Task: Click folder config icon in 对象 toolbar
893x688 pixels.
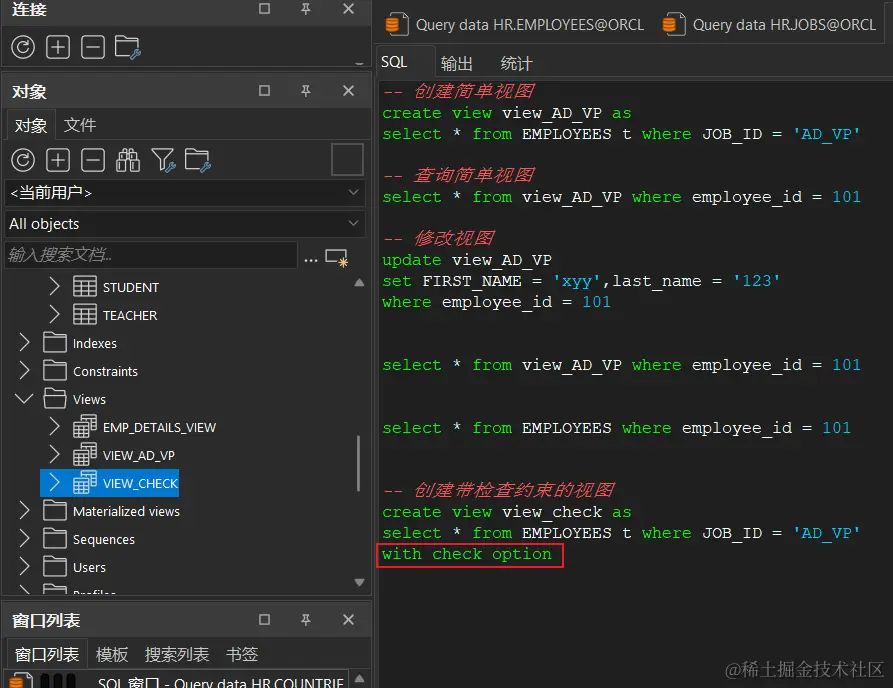Action: coord(198,160)
